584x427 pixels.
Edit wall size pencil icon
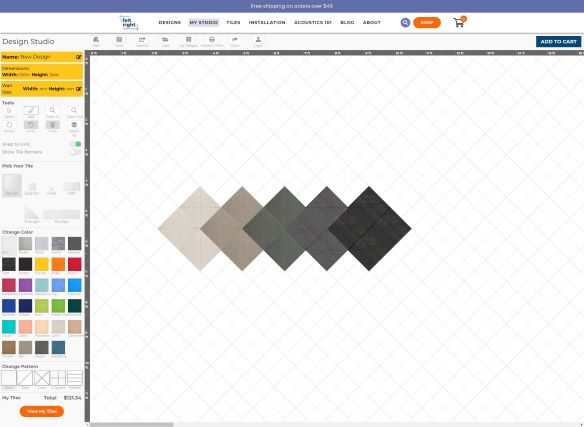79,89
